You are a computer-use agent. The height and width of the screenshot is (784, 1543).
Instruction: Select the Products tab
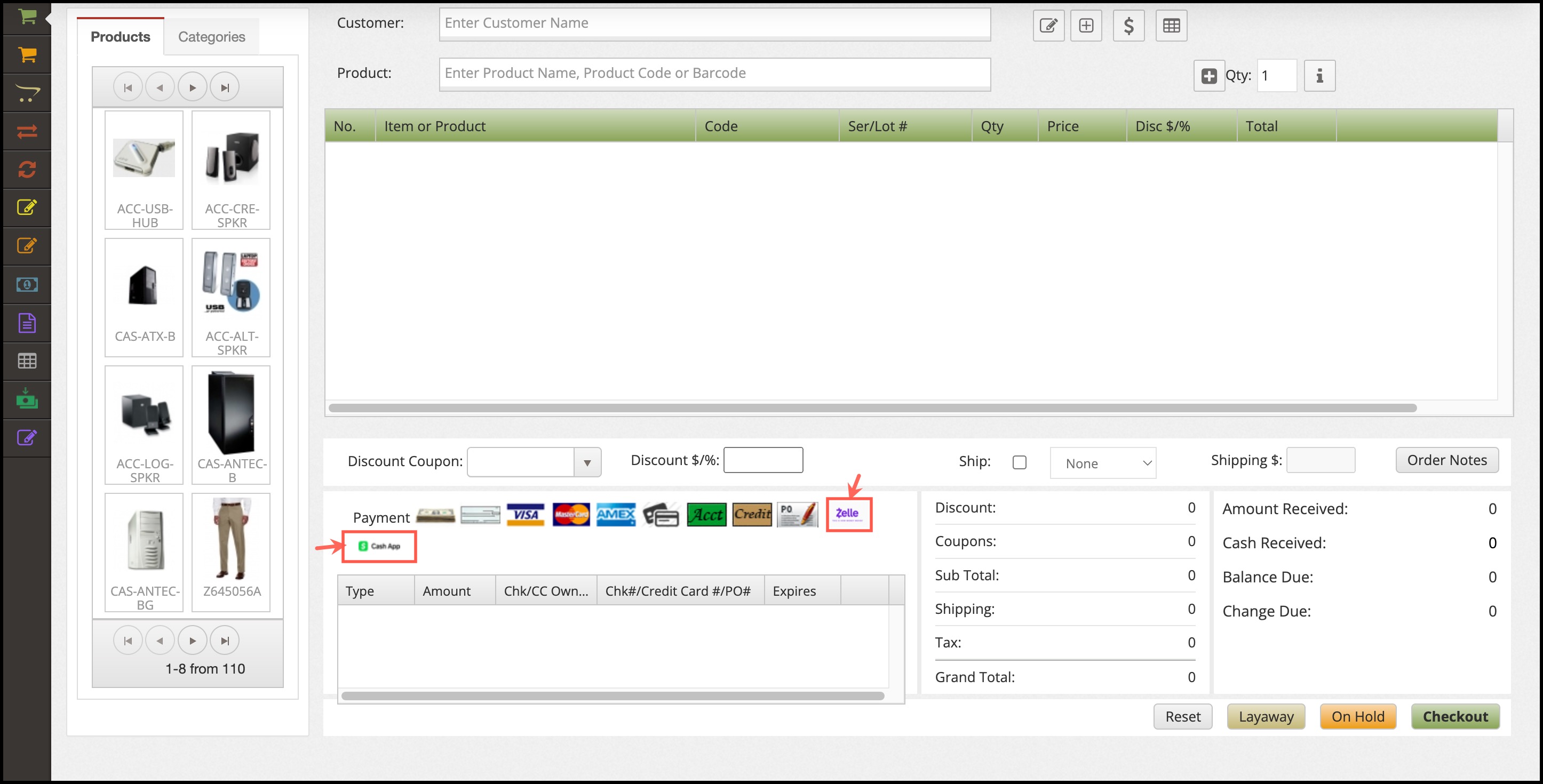point(121,37)
